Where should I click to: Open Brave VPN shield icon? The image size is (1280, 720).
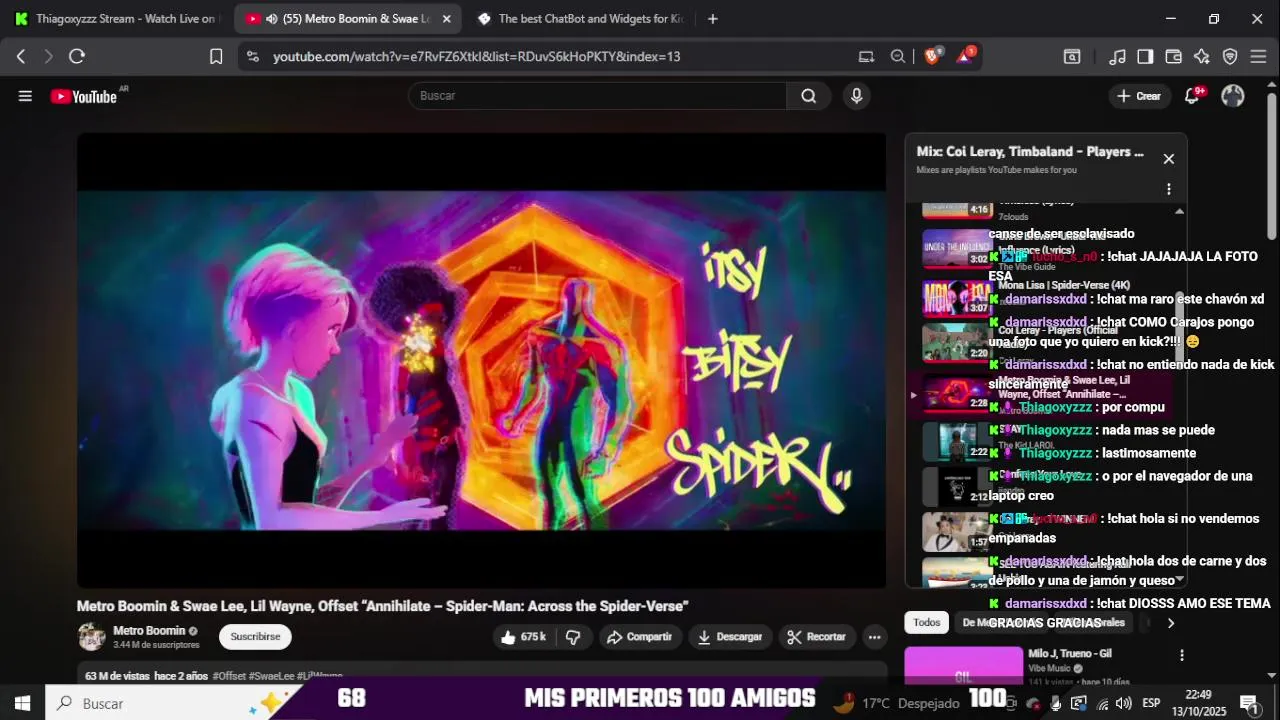[1230, 57]
